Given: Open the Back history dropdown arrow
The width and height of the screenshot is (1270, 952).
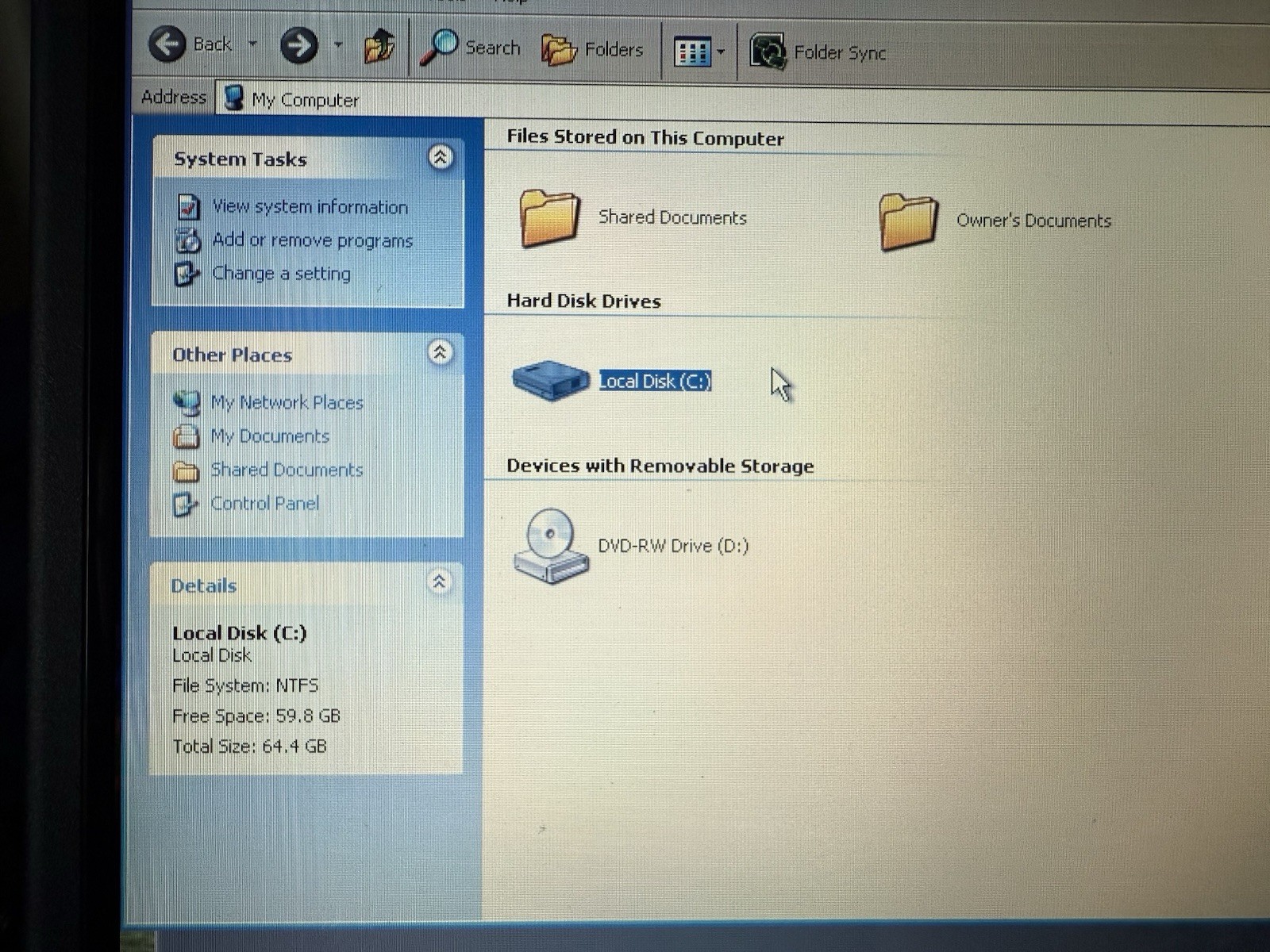Looking at the screenshot, I should point(252,44).
